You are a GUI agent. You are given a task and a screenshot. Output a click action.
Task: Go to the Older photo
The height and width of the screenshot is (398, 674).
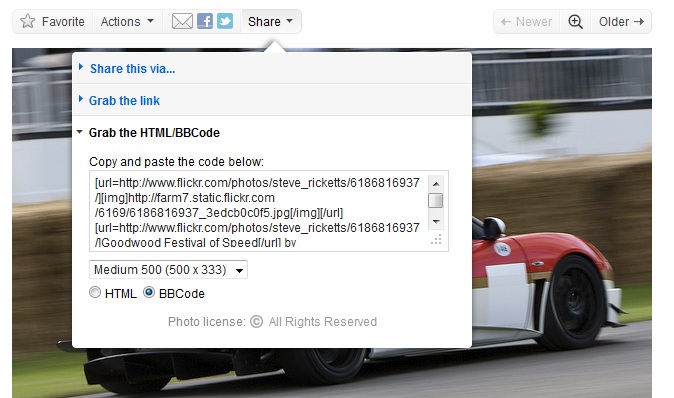(622, 21)
